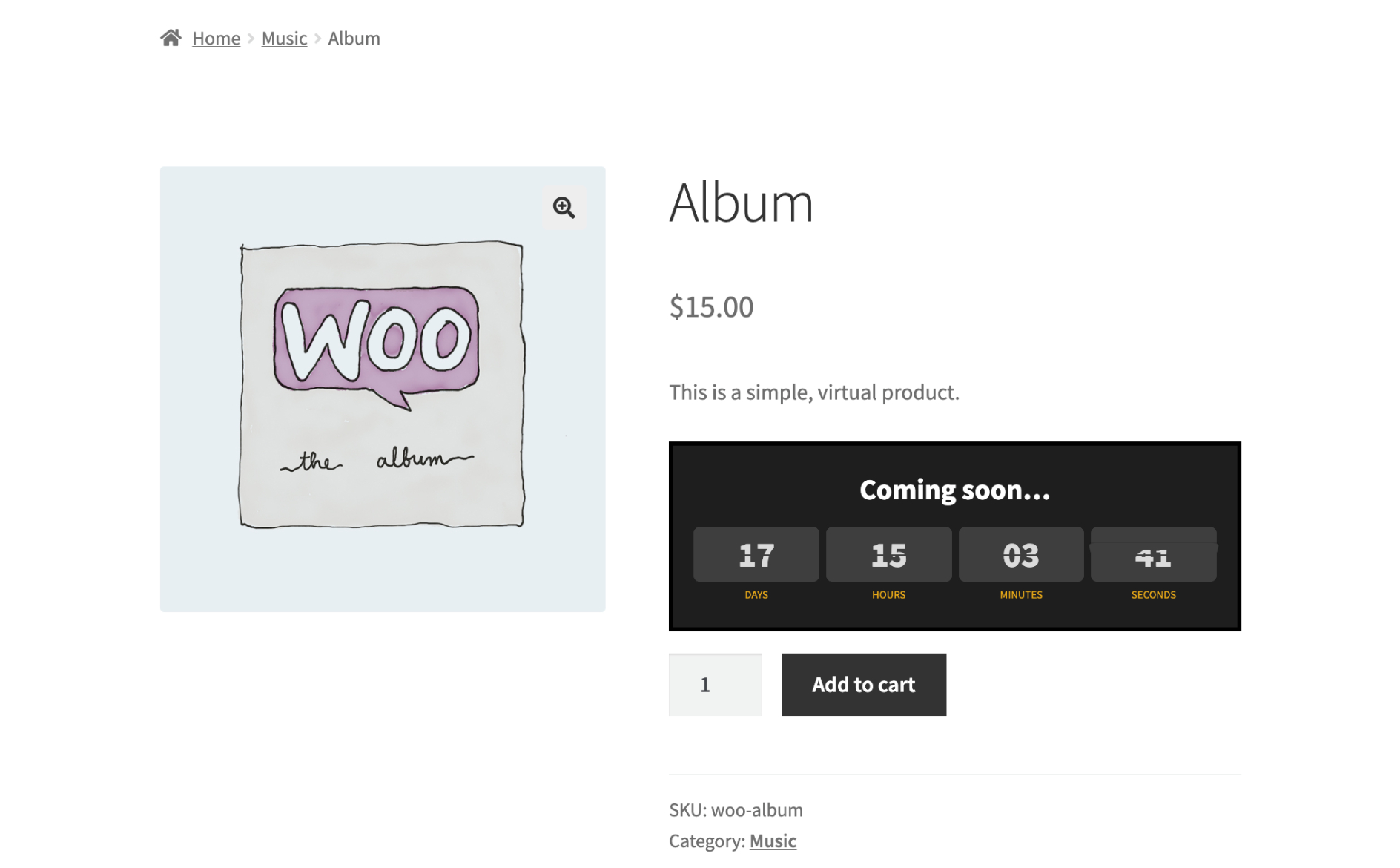Follow the Music category link near SKU

click(773, 841)
